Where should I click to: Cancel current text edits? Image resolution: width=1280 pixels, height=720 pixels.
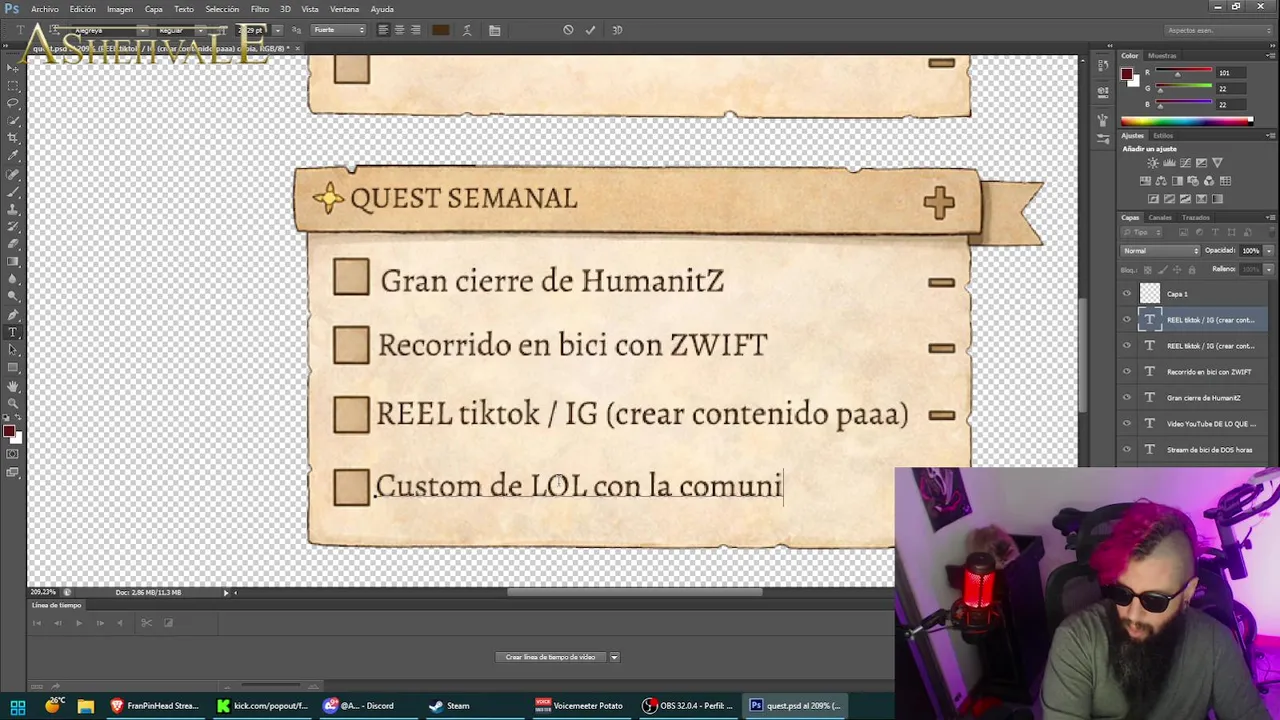coord(568,30)
